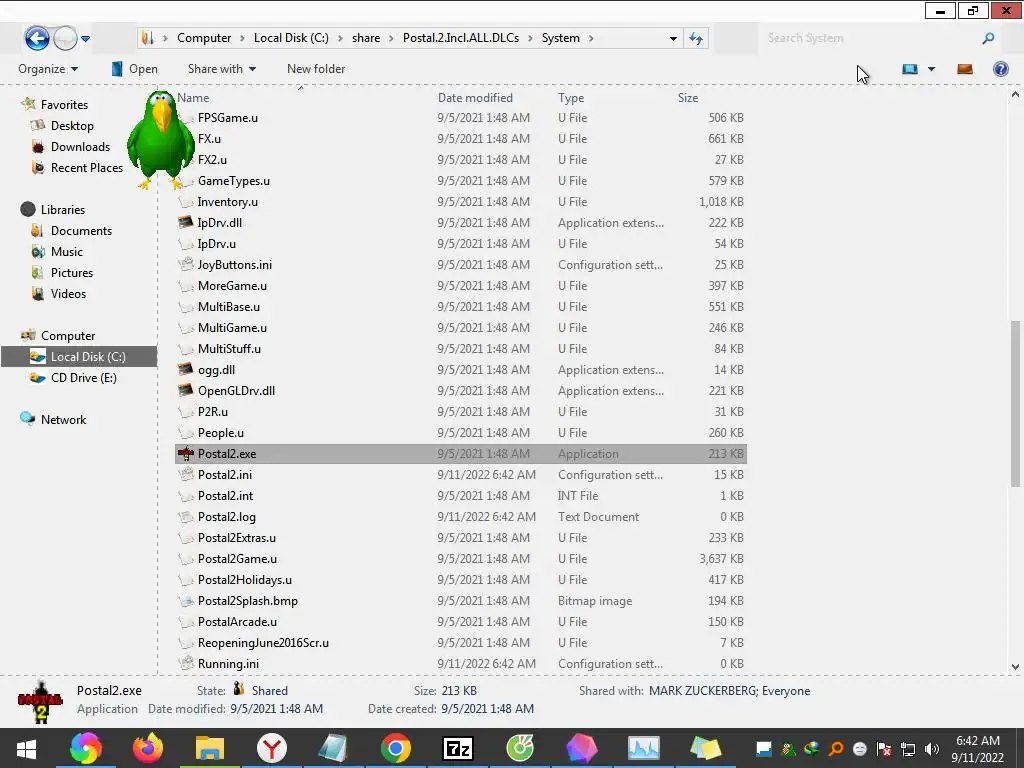Screen dimensions: 1024x768
Task: Focus the Search System input field
Action: click(871, 39)
